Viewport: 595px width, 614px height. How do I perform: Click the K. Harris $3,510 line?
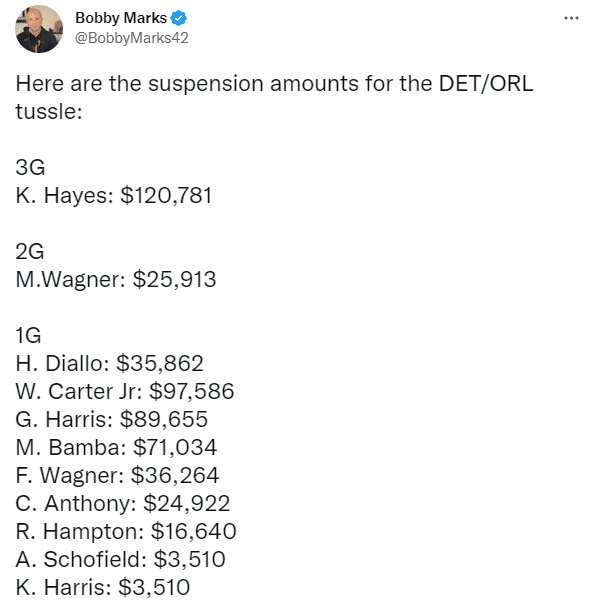(103, 587)
